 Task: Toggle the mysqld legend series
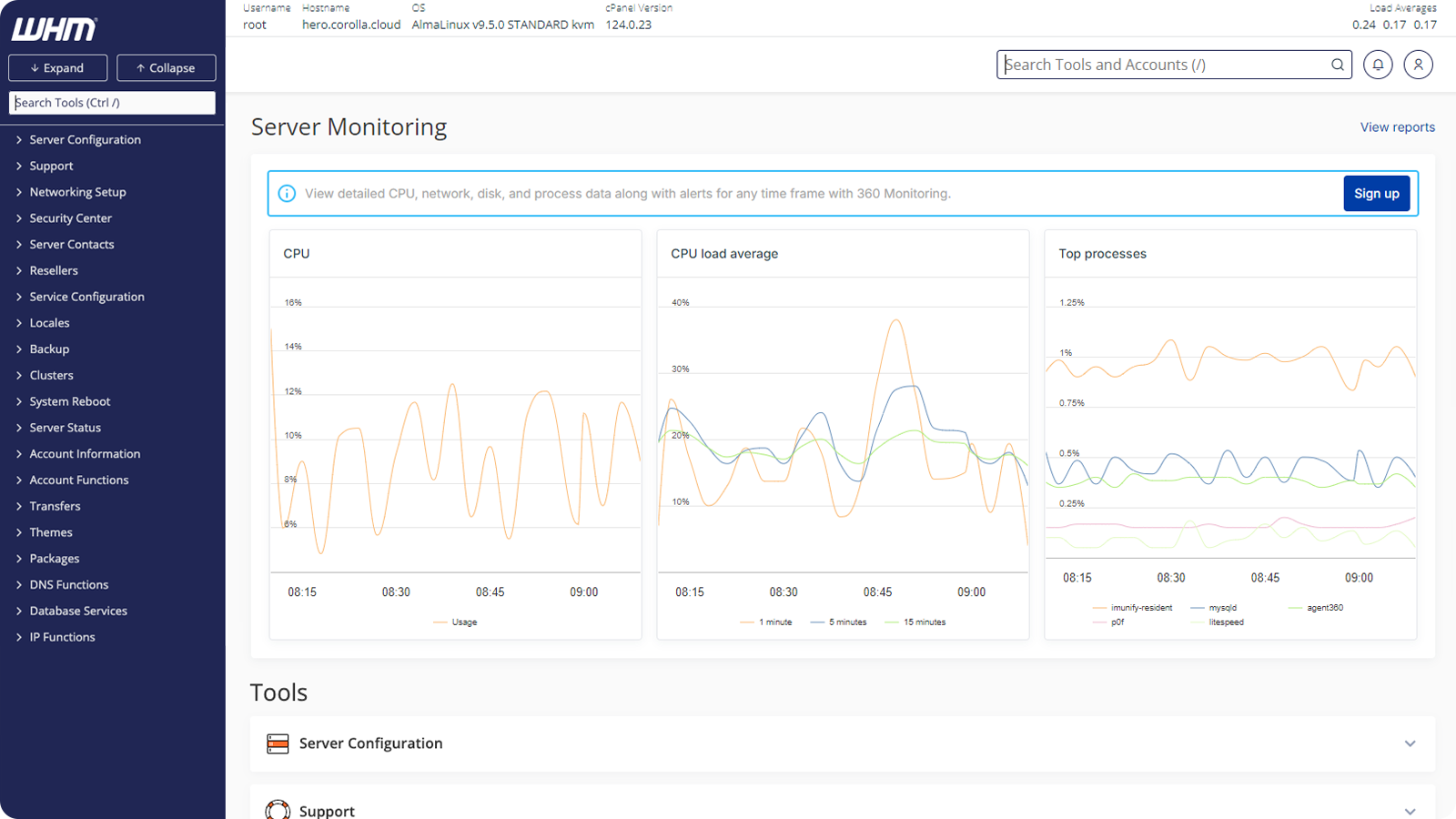(x=1221, y=608)
